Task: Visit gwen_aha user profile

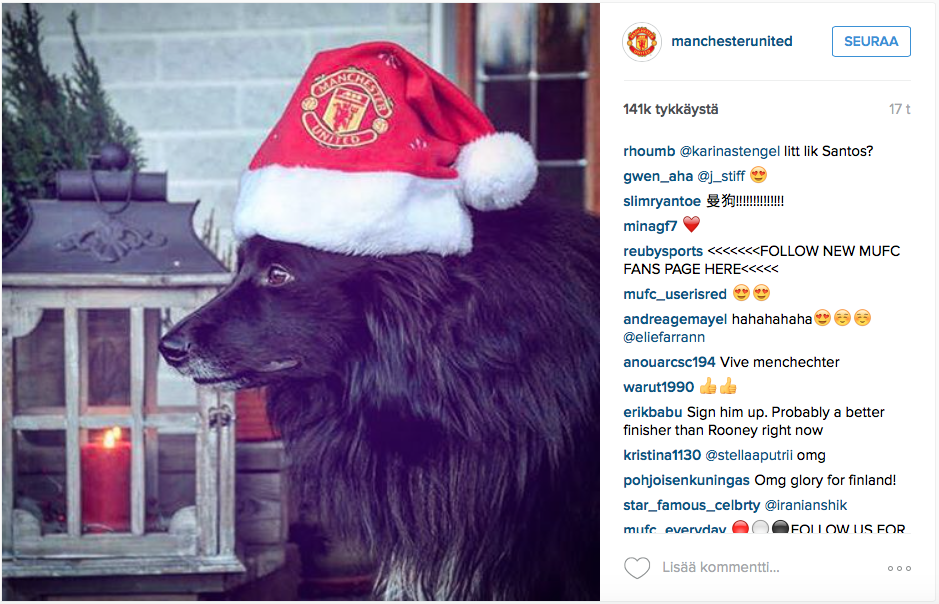Action: pyautogui.click(x=658, y=176)
